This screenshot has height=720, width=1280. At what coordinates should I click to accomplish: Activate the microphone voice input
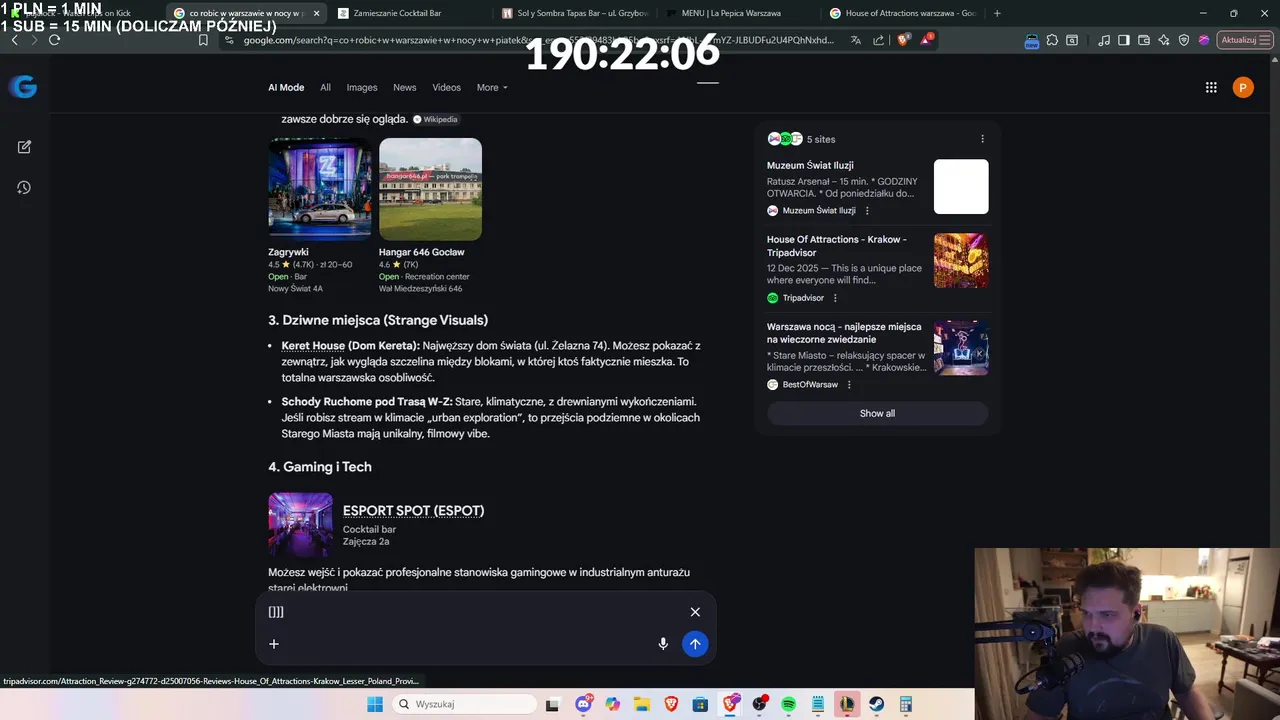tap(663, 644)
